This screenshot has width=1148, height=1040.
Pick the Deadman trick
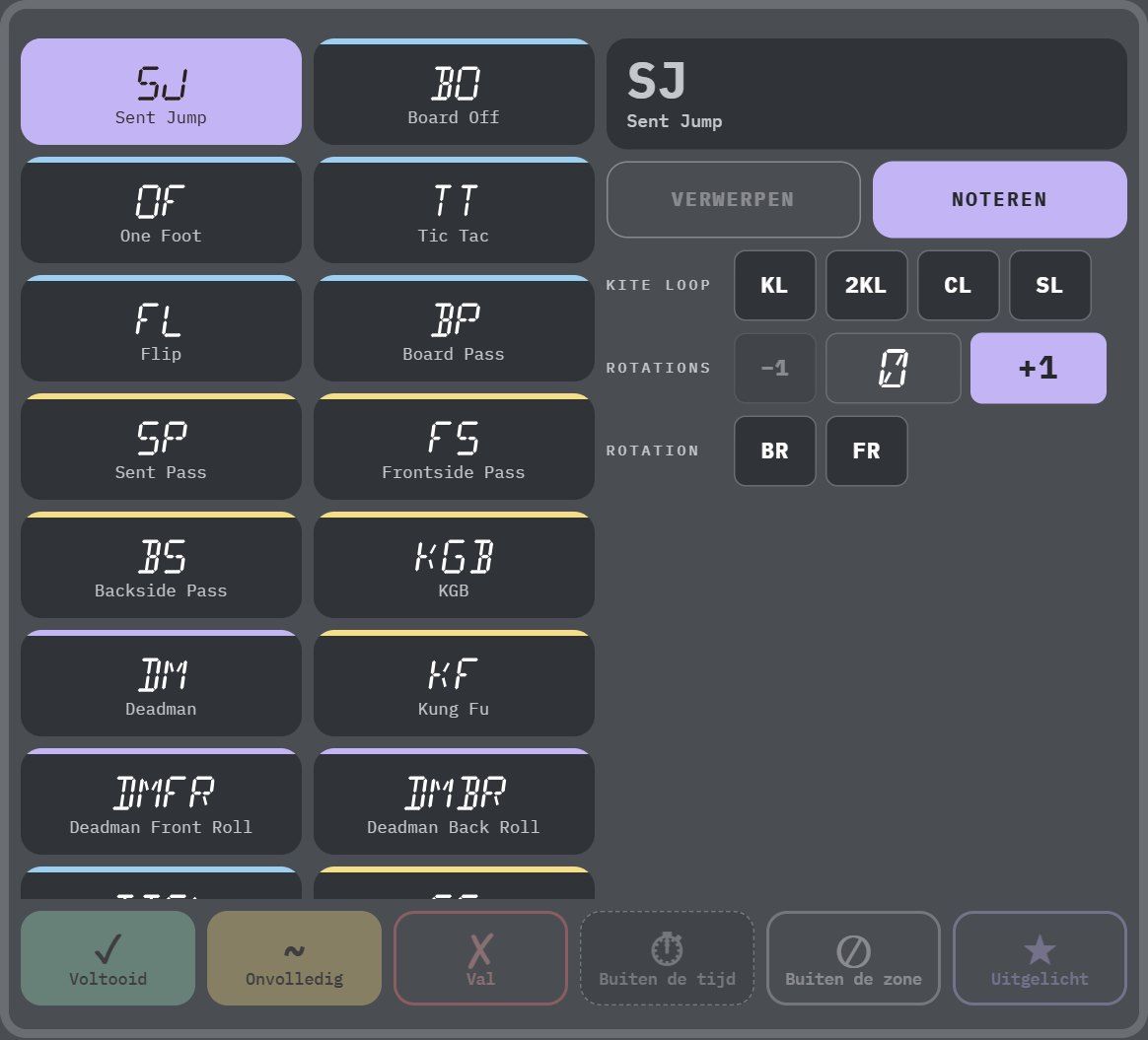tap(161, 683)
